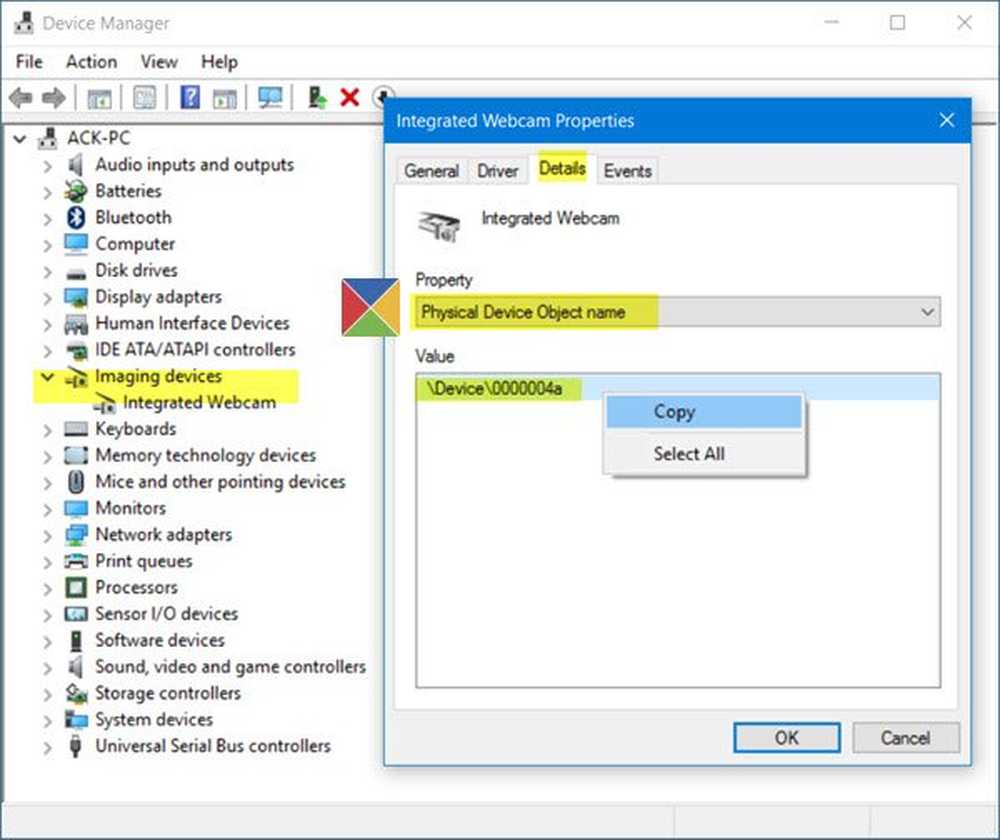The image size is (1000, 840).
Task: Choose Select All in context menu
Action: [689, 453]
